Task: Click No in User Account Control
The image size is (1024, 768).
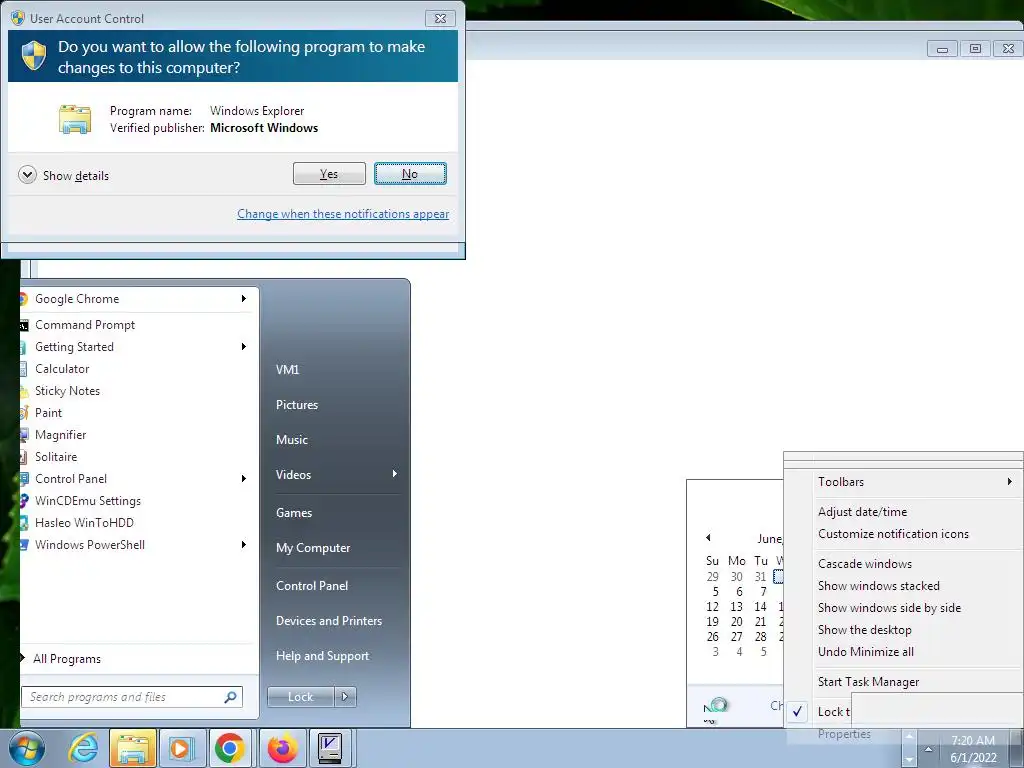Action: coord(410,174)
